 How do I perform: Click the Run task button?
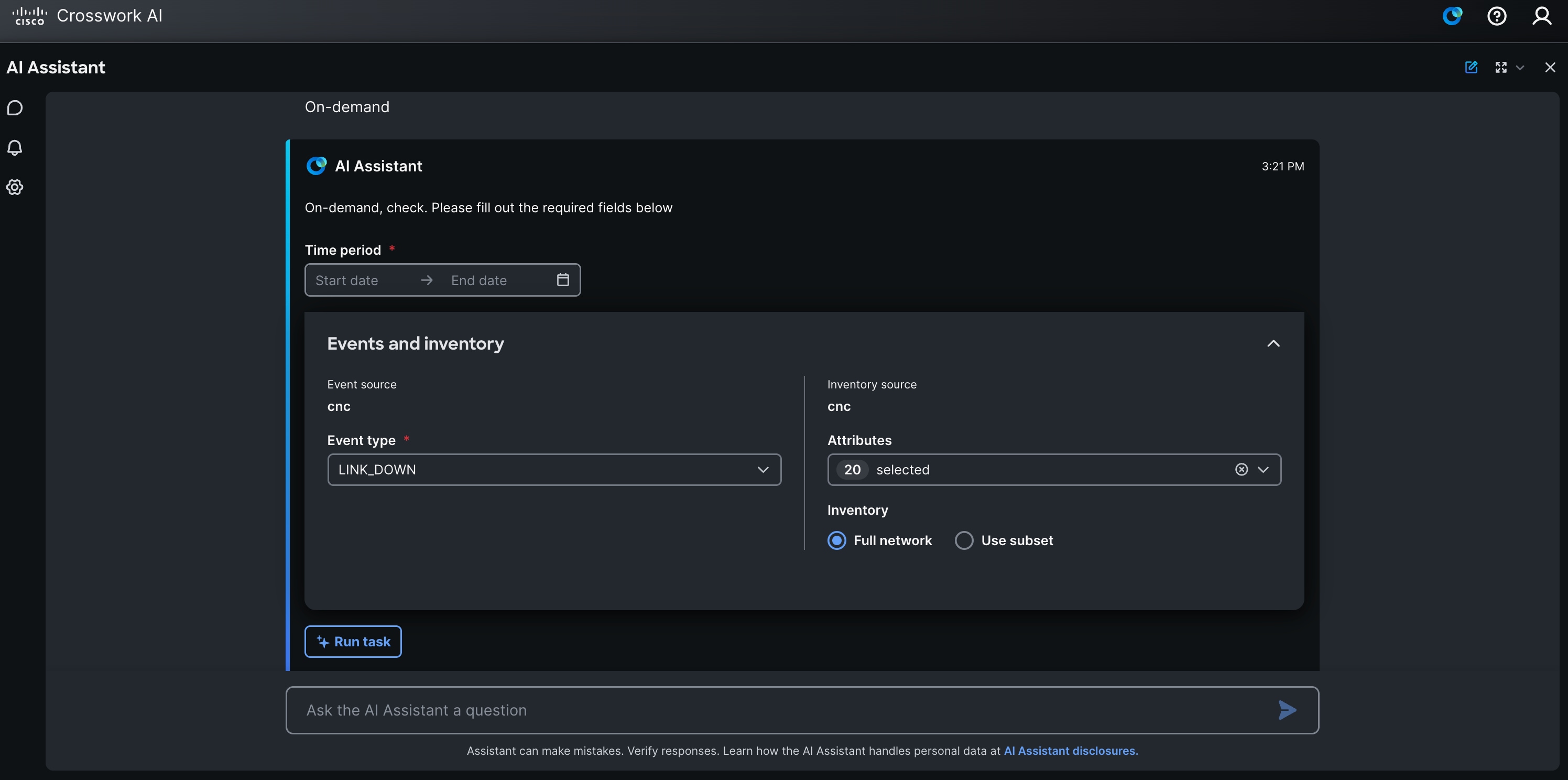(x=353, y=642)
